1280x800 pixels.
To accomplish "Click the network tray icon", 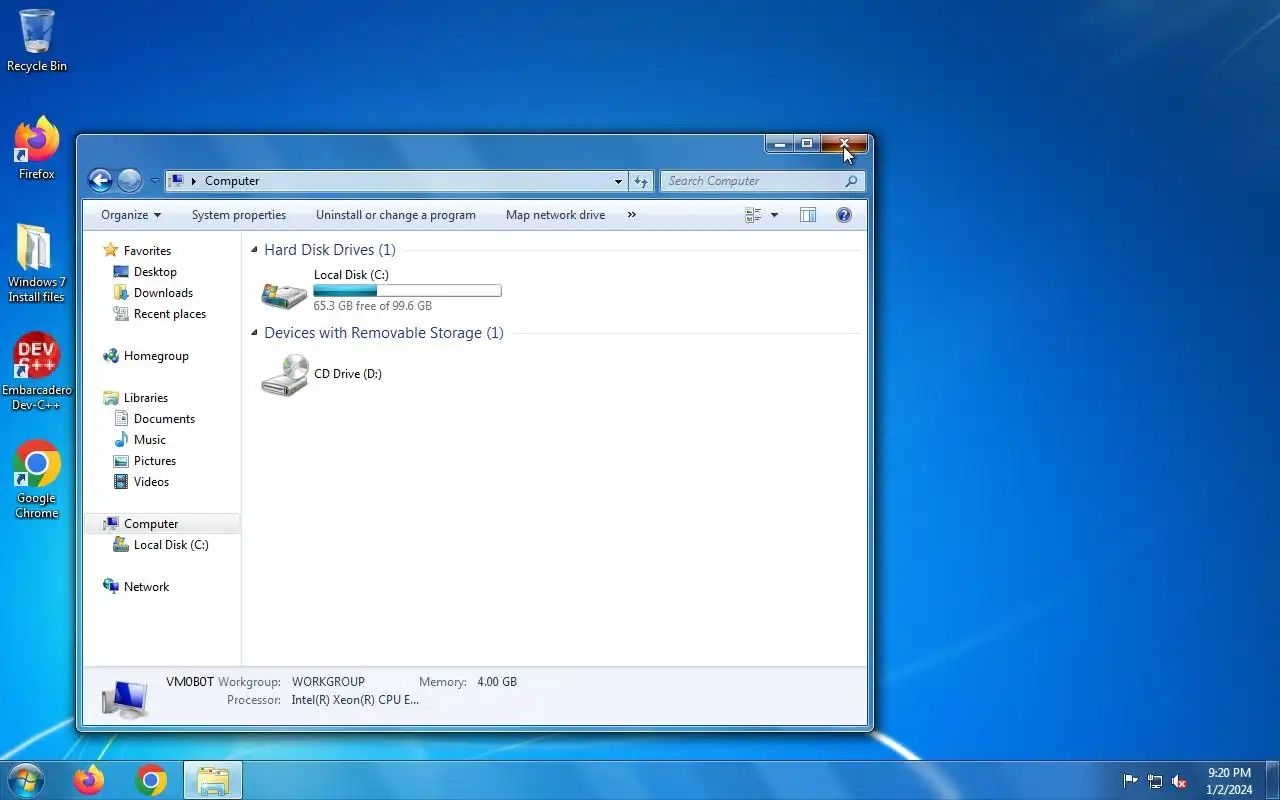I will (x=1155, y=781).
